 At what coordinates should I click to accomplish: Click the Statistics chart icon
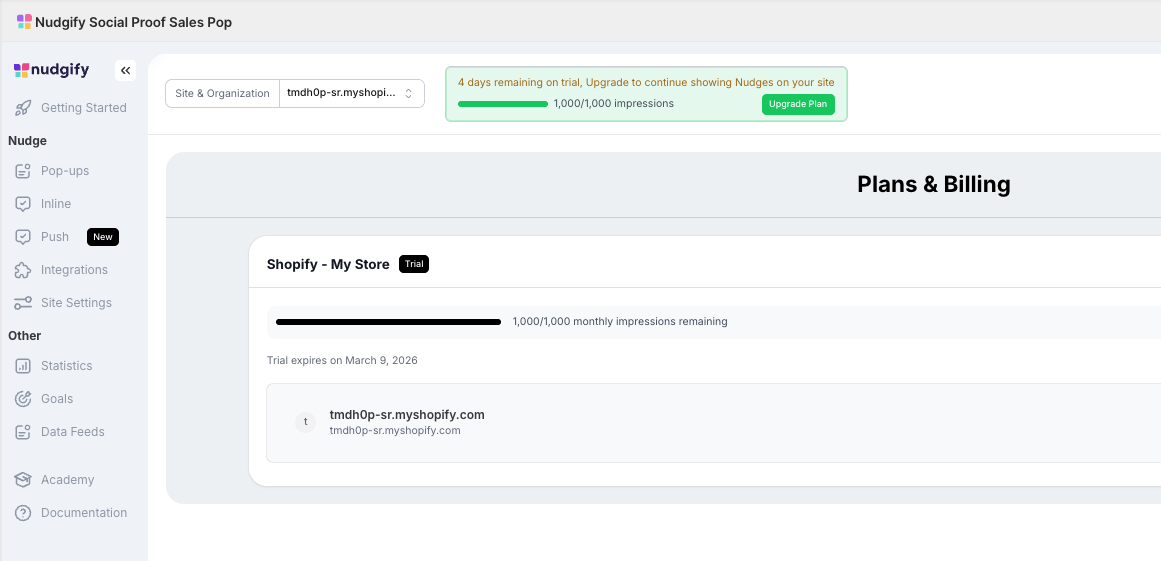[23, 366]
